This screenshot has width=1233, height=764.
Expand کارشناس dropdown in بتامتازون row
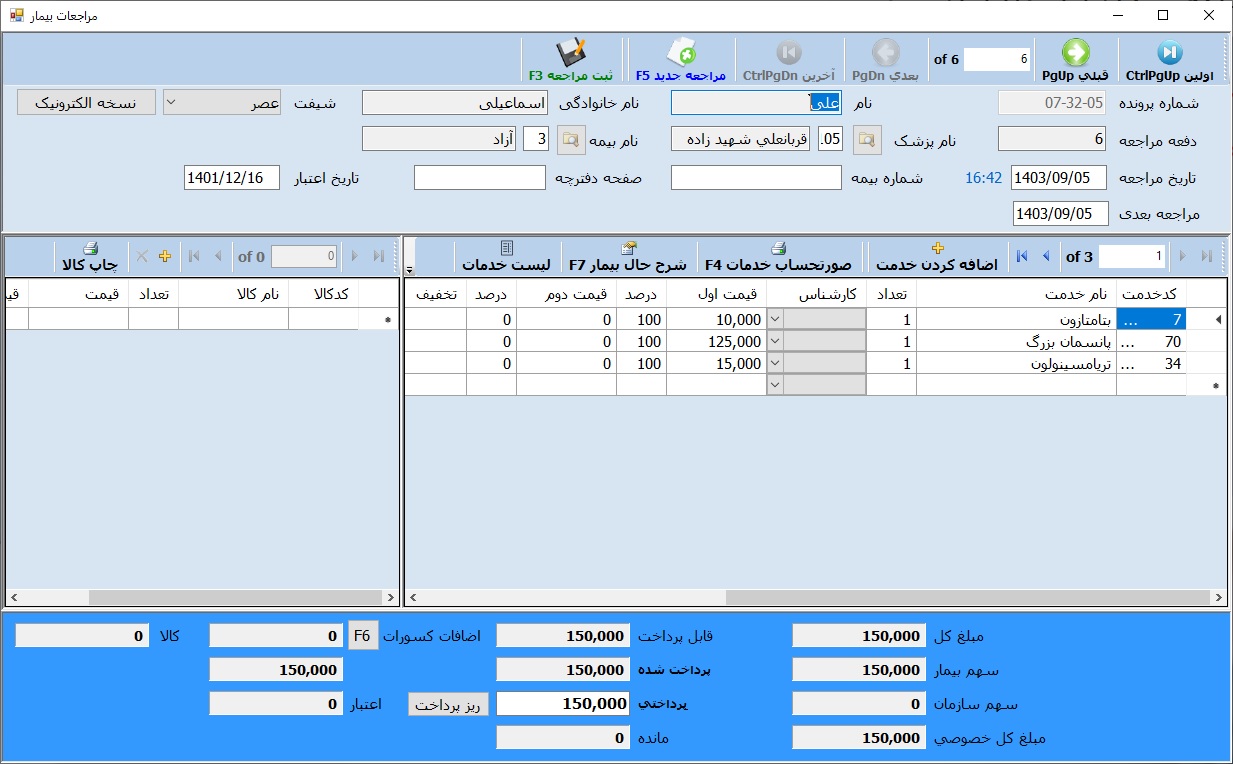click(775, 320)
